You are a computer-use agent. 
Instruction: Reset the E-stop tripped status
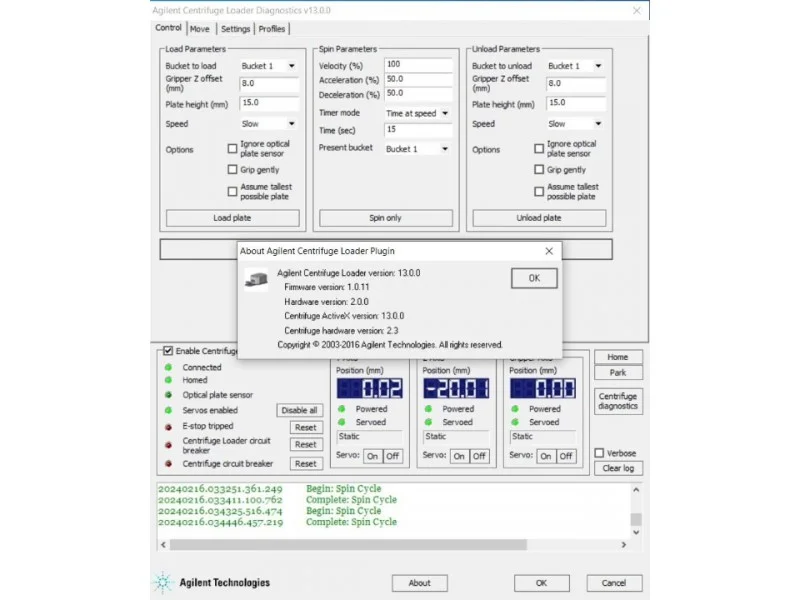[x=306, y=428]
